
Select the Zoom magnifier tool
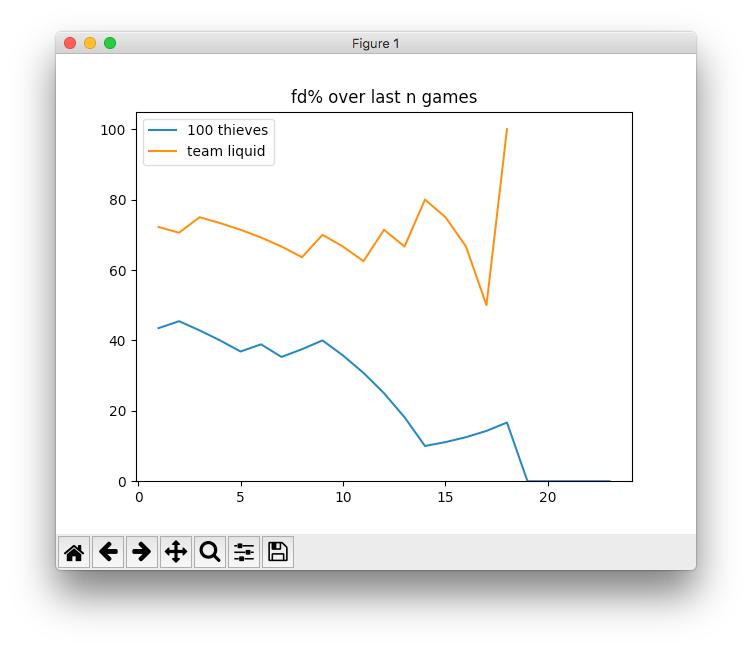pos(210,552)
